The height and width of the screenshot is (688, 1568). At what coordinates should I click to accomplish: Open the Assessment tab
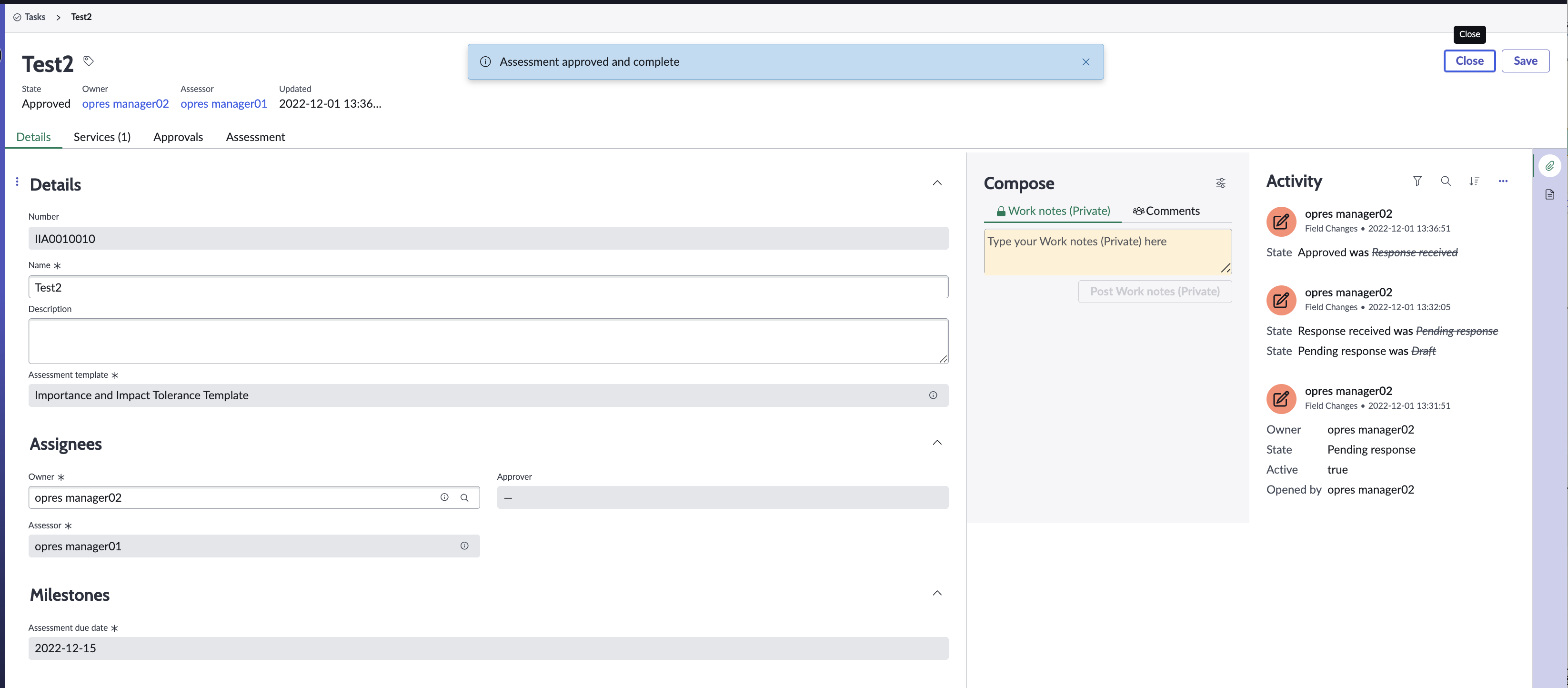pos(255,137)
